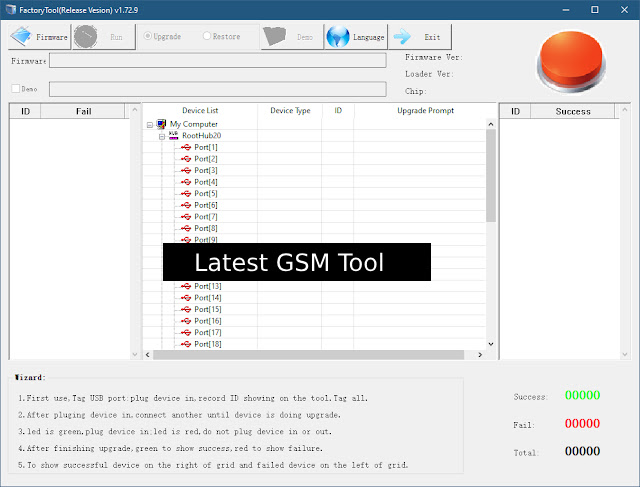Image resolution: width=640 pixels, height=487 pixels.
Task: Click the USB icon for Port[6]
Action: click(186, 205)
